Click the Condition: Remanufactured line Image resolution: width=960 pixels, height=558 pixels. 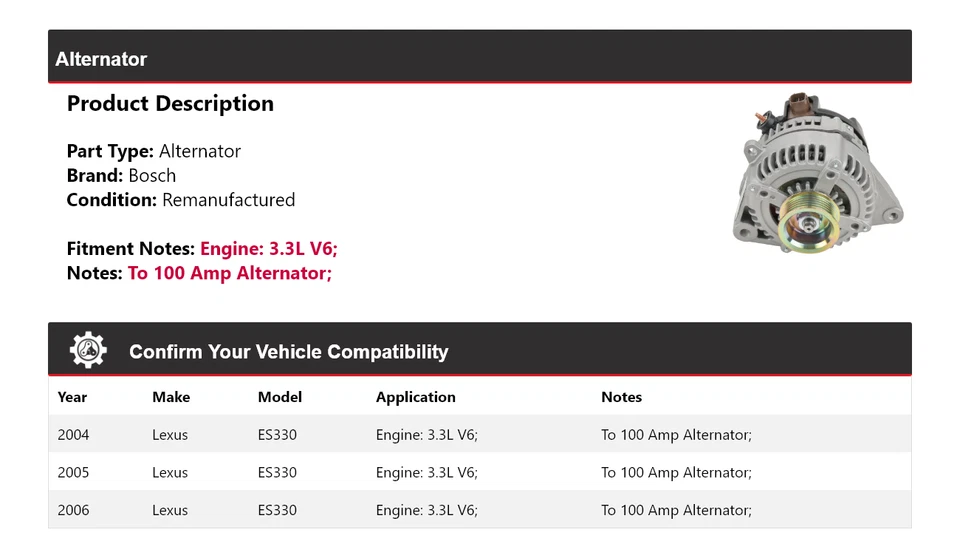pyautogui.click(x=181, y=200)
